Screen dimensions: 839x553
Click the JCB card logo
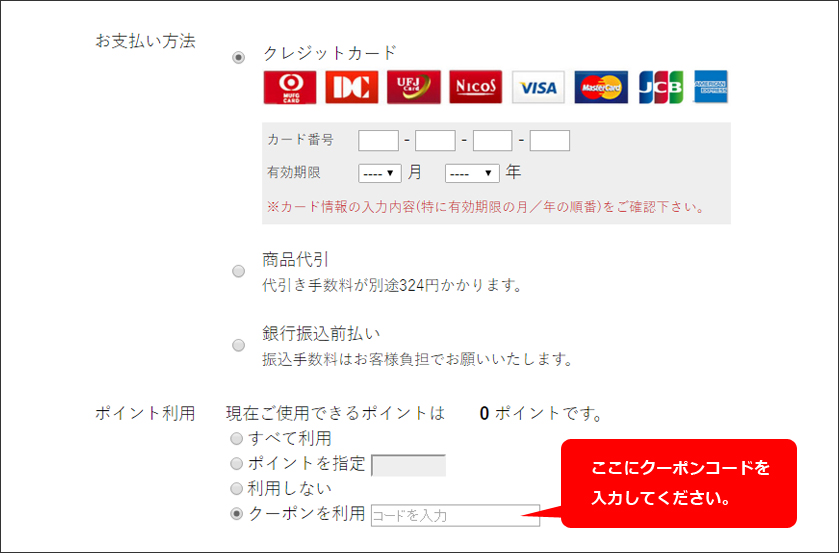(661, 87)
